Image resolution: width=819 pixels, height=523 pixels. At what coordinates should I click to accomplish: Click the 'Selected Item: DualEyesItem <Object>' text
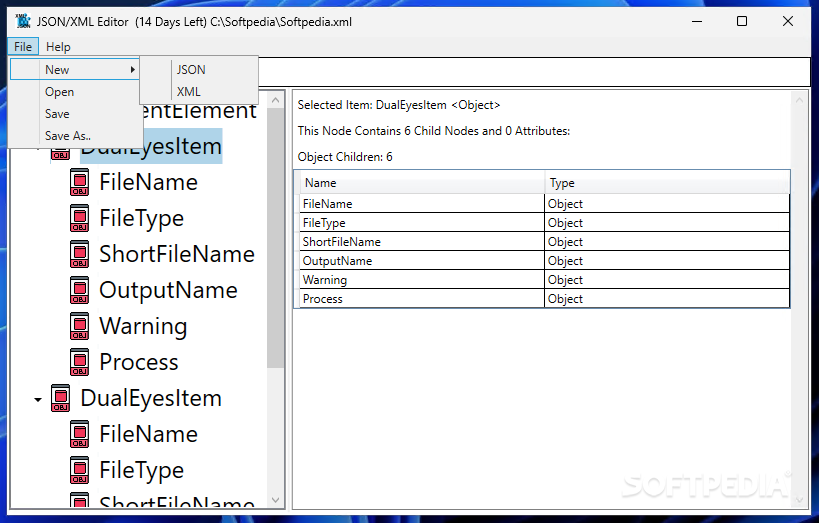(399, 105)
